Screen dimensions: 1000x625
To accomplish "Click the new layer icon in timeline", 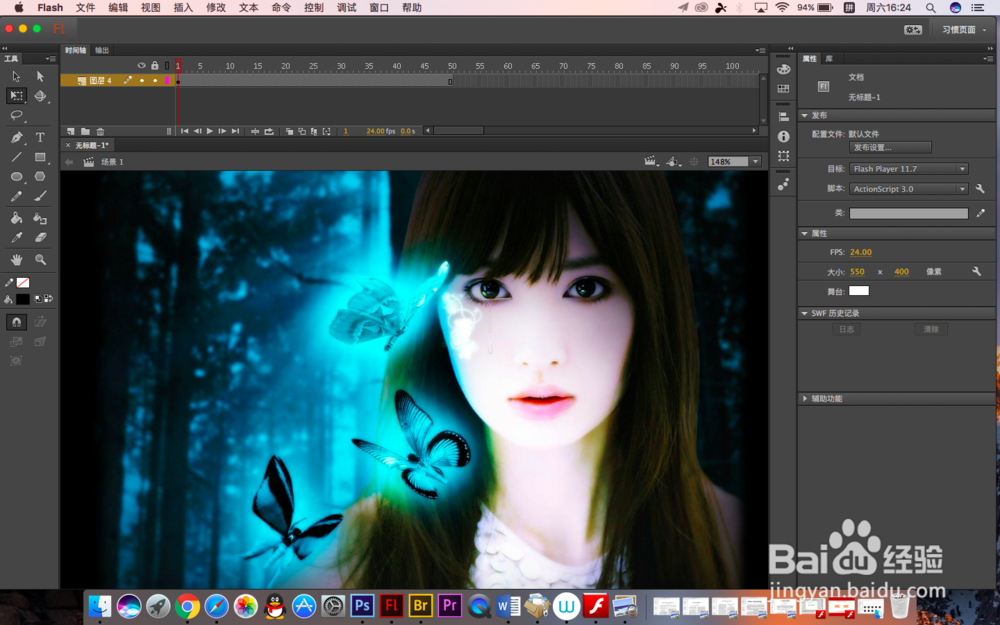I will (x=71, y=131).
